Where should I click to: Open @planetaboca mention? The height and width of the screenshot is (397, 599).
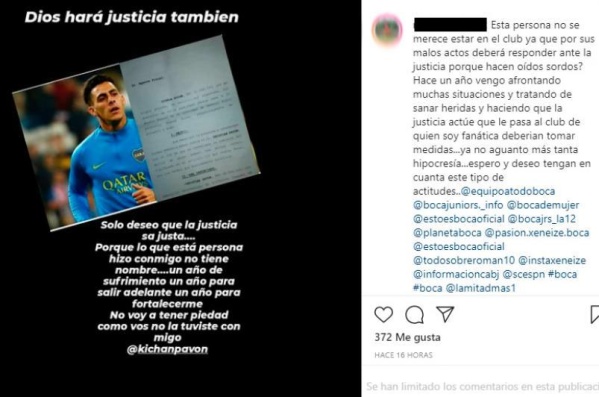(447, 233)
